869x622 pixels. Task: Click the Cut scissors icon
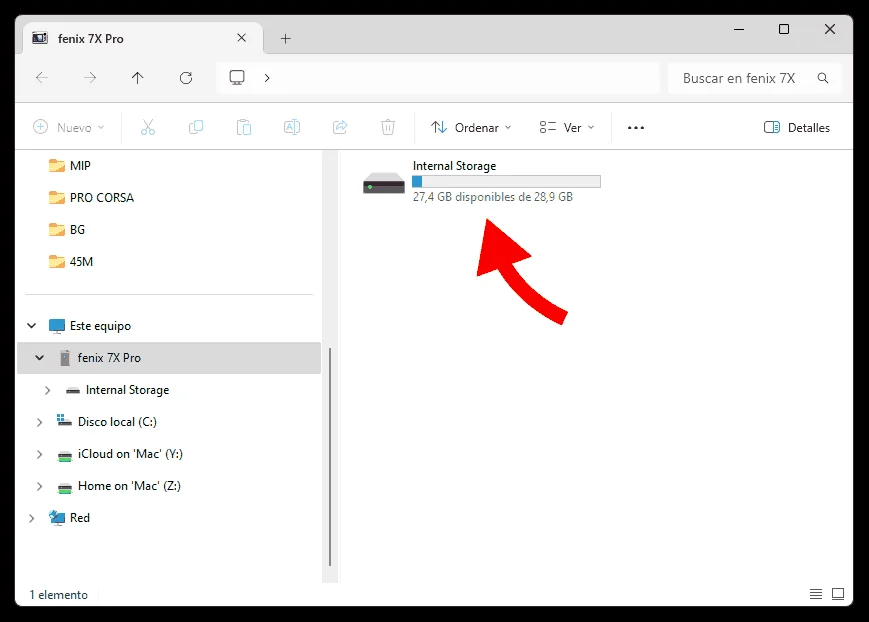[x=148, y=128]
